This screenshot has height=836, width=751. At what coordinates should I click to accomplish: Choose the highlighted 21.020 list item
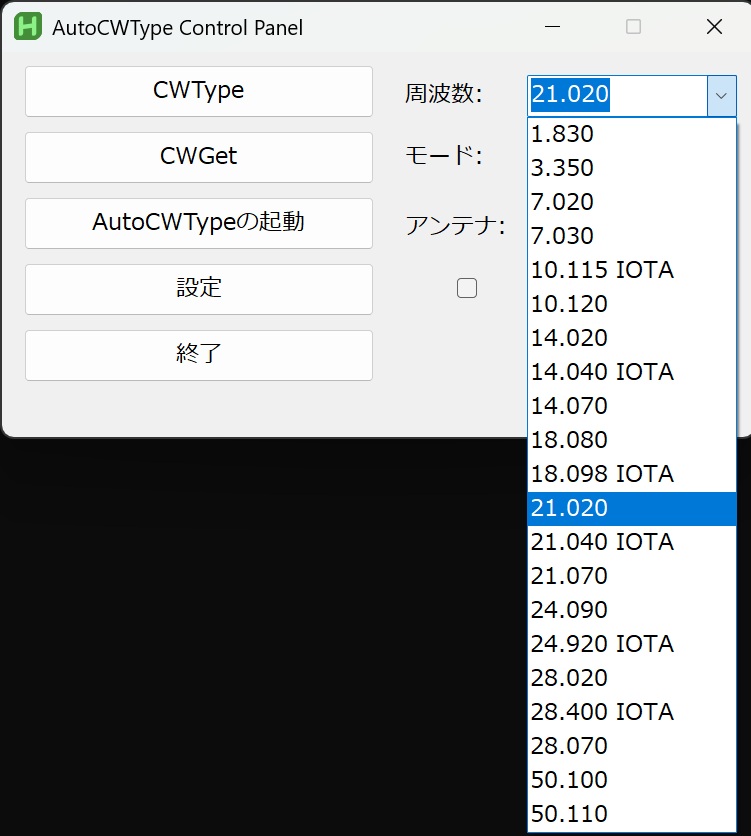point(632,508)
